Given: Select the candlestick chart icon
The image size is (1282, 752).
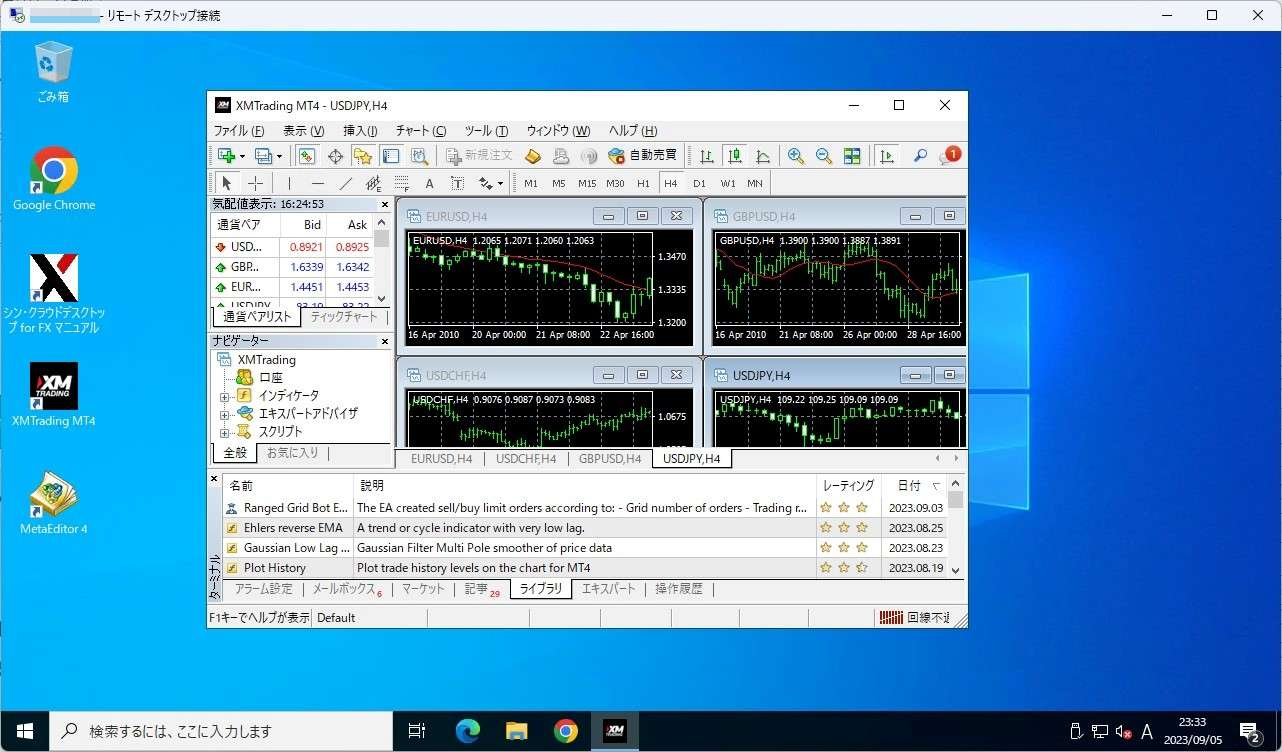Looking at the screenshot, I should tap(735, 156).
